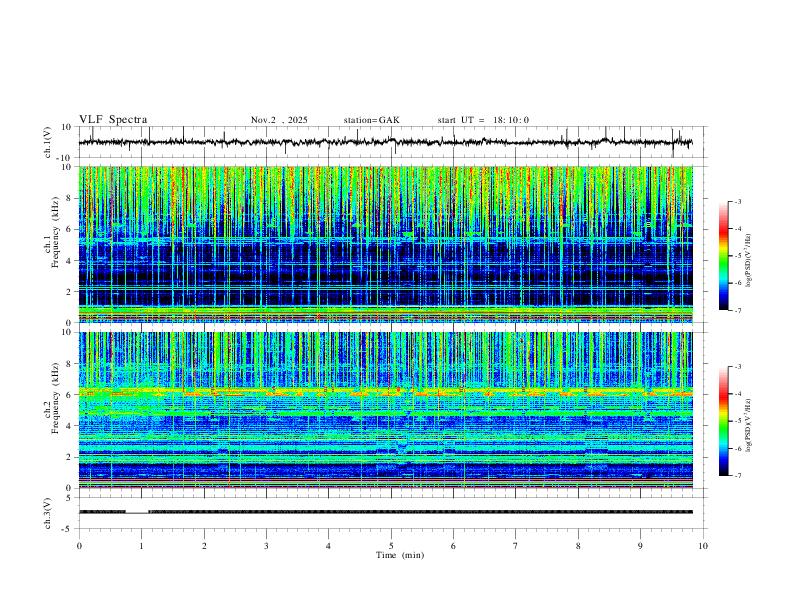Click the ch.1 color bar 'log(PSD)' caption

[748, 260]
